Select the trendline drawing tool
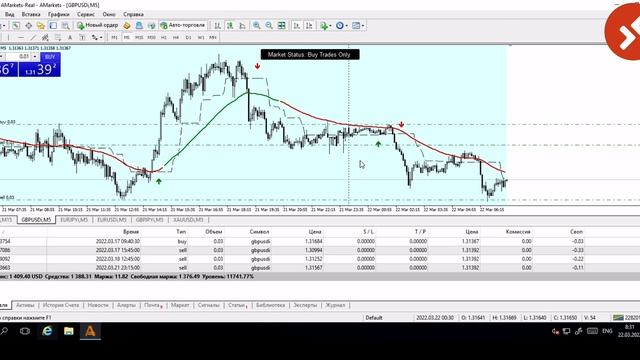 click(x=33, y=38)
